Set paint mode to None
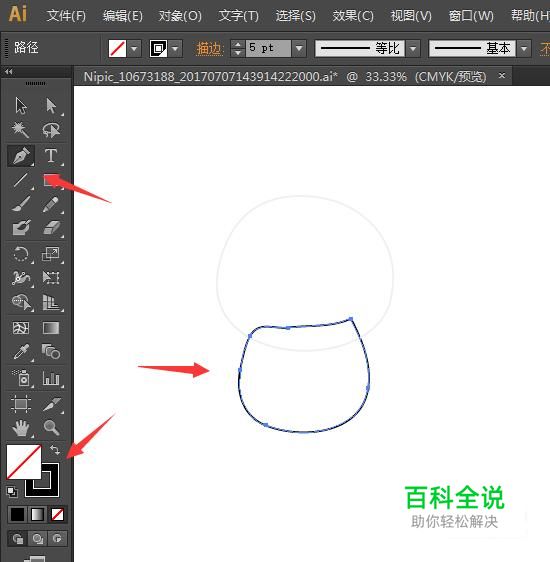This screenshot has width=550, height=562. coord(57,515)
